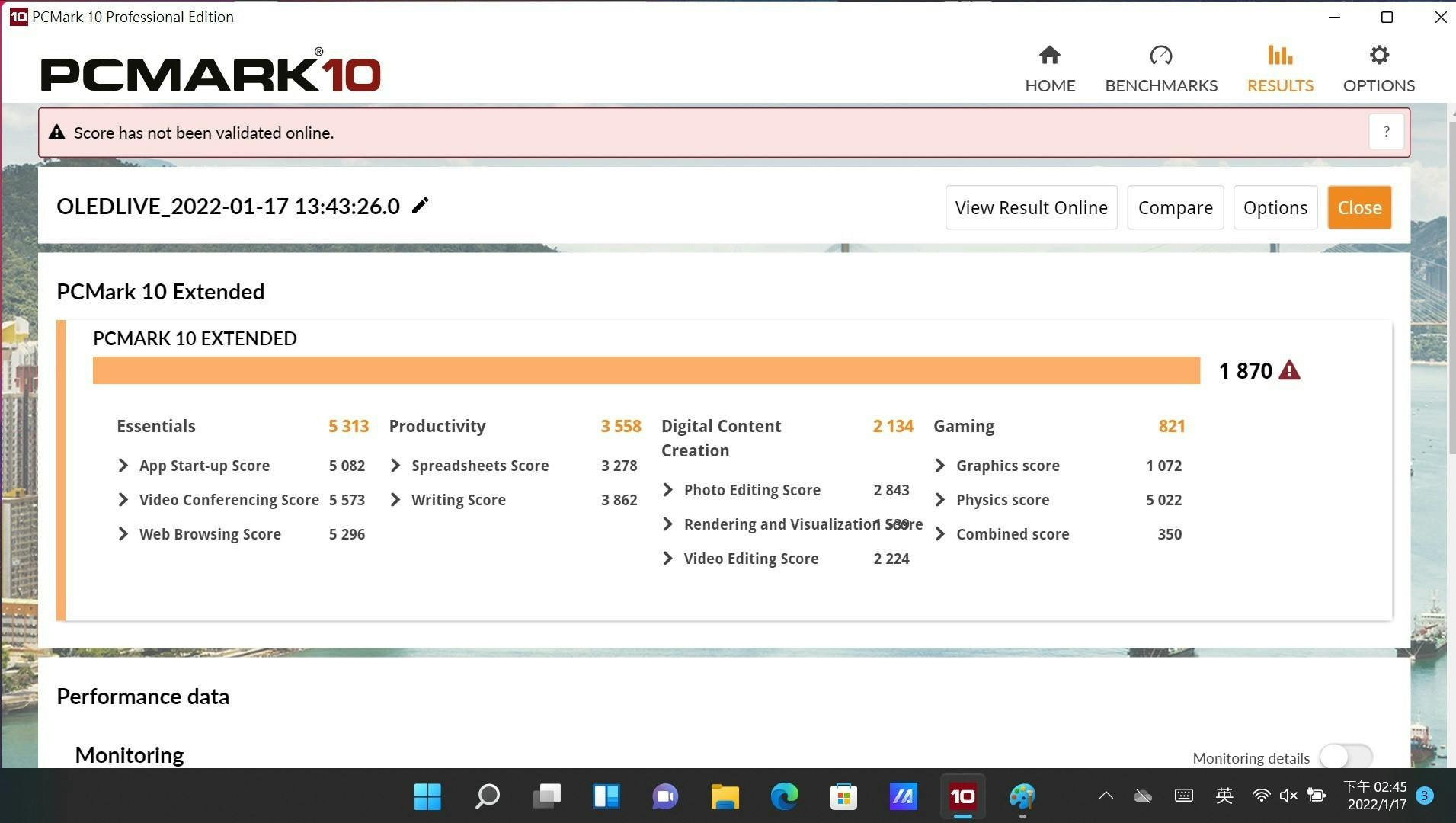Click touch keyboard tray icon
Image resolution: width=1456 pixels, height=823 pixels.
click(x=1183, y=796)
